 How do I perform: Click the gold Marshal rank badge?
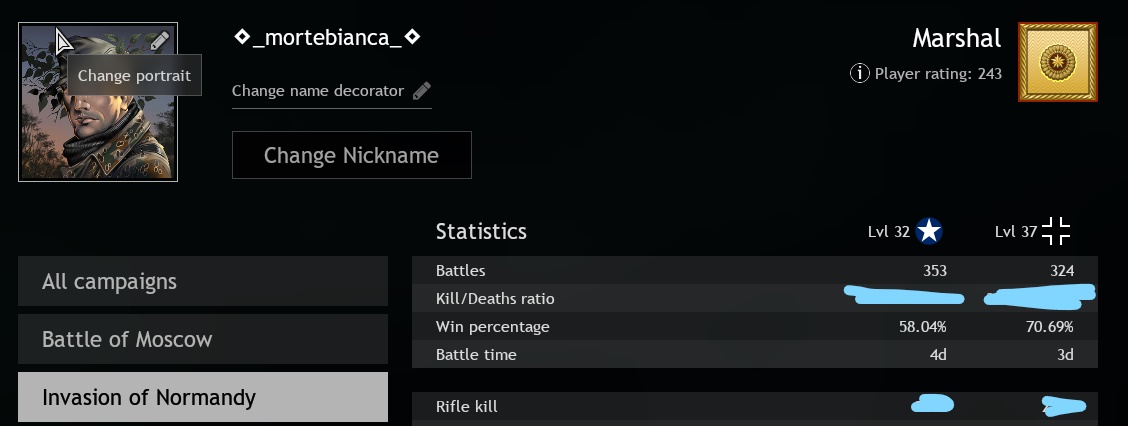pyautogui.click(x=1057, y=63)
